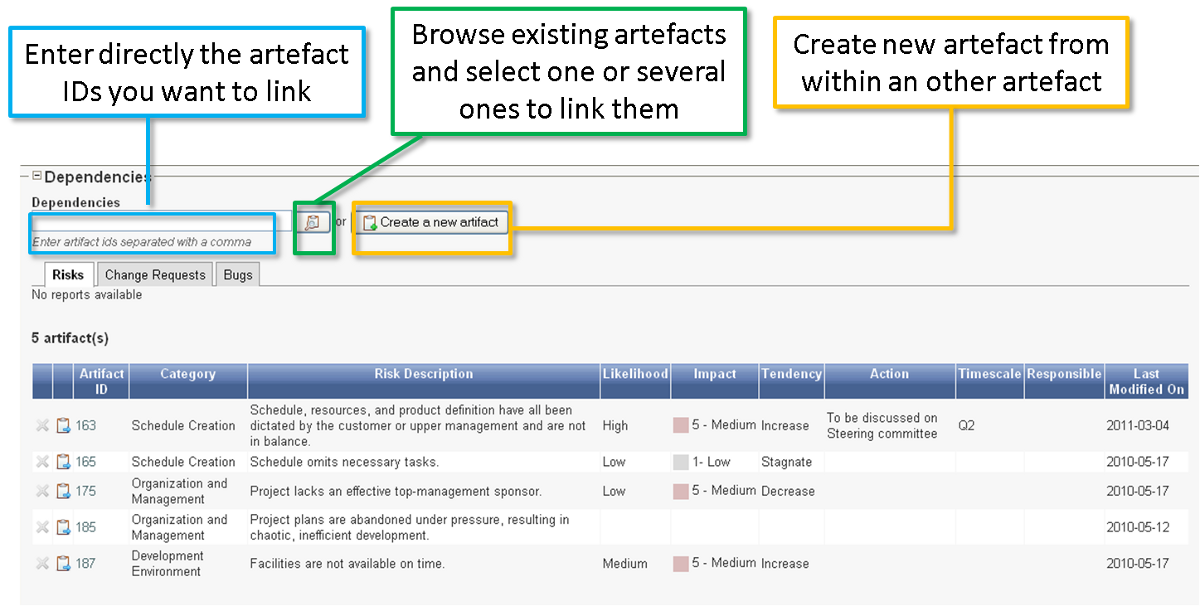
Task: Click the pink impact swatch for artifact 163
Action: point(681,426)
